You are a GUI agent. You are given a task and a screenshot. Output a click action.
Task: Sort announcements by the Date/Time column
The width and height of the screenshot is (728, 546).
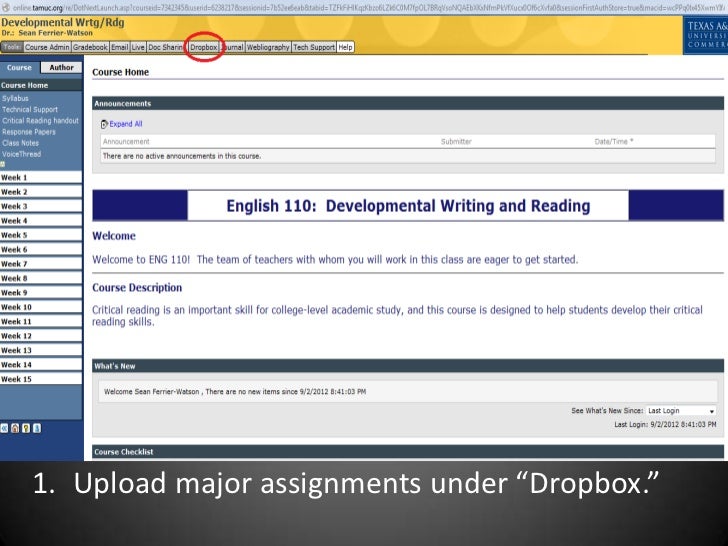coord(613,142)
